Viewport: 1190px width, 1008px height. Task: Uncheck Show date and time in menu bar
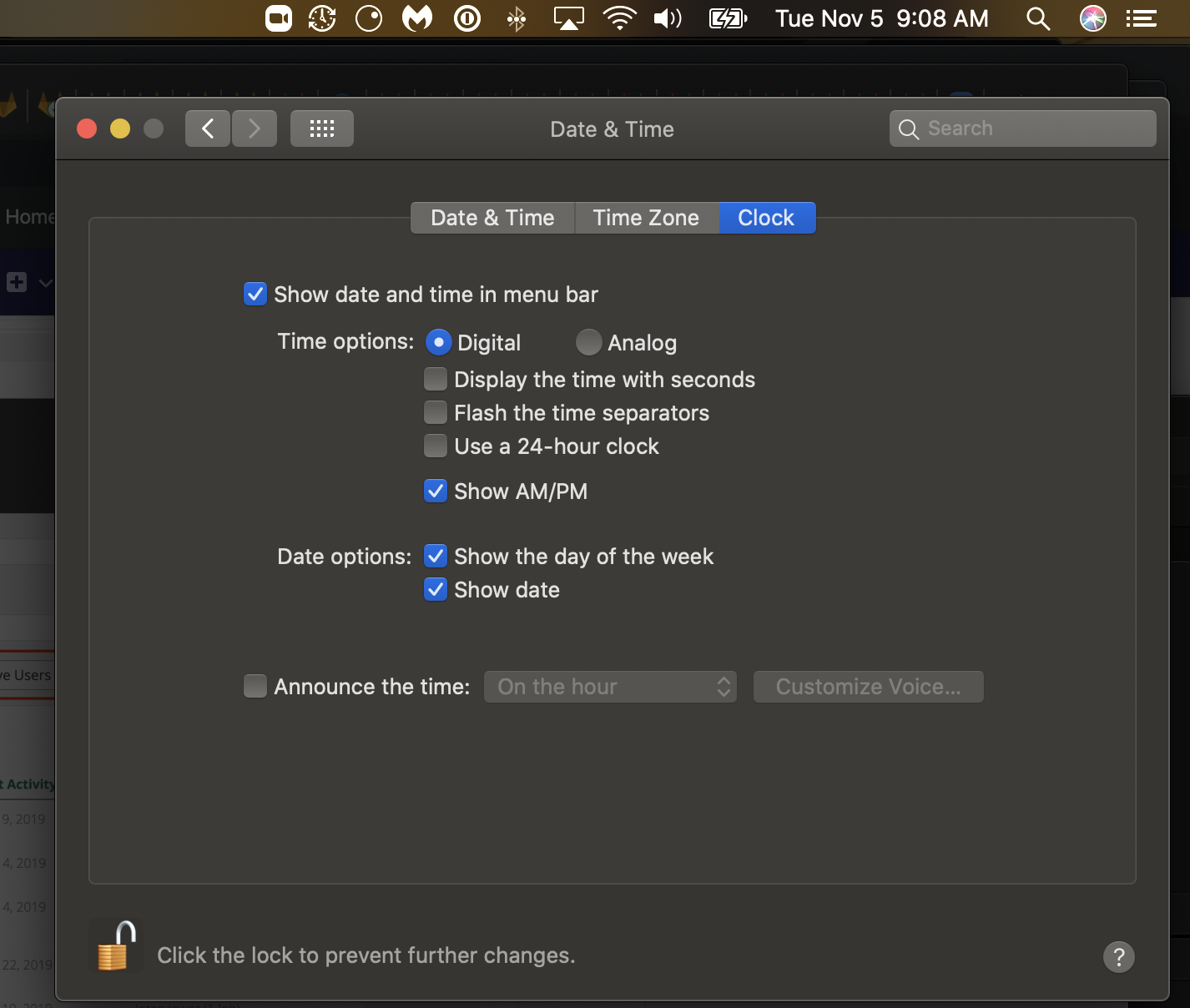point(255,295)
